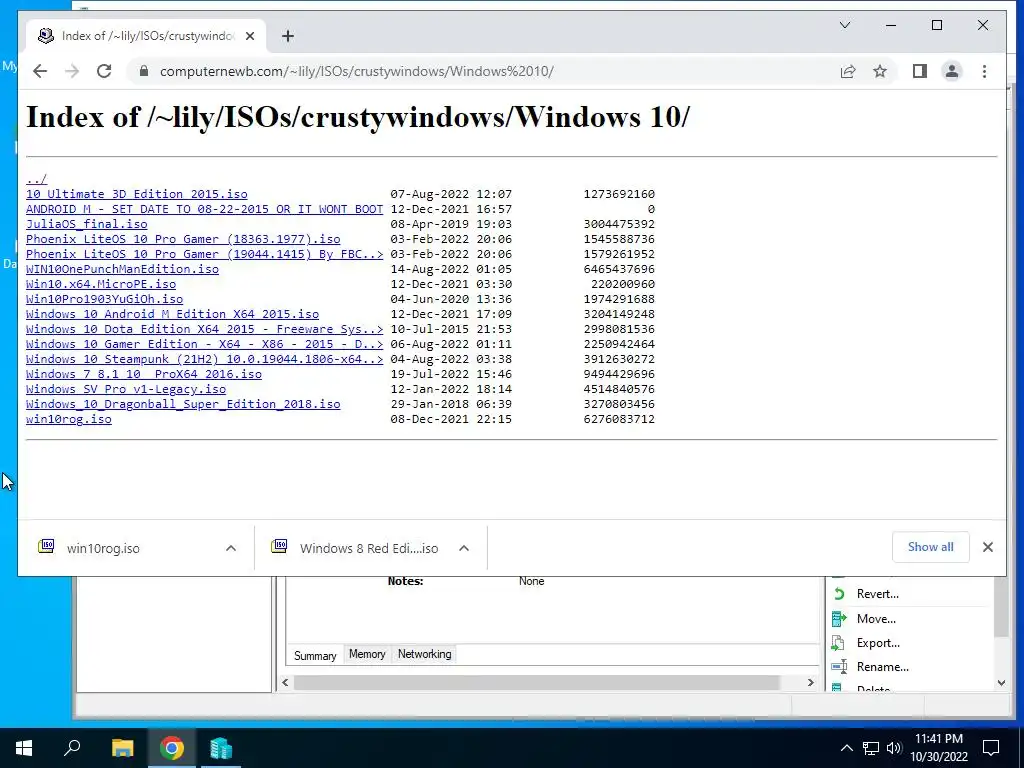Open File Explorer from the taskbar
The height and width of the screenshot is (768, 1024).
[122, 748]
